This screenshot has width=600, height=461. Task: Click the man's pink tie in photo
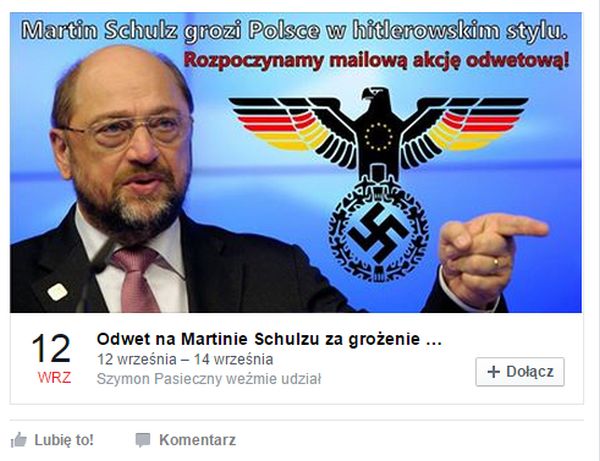click(x=136, y=279)
